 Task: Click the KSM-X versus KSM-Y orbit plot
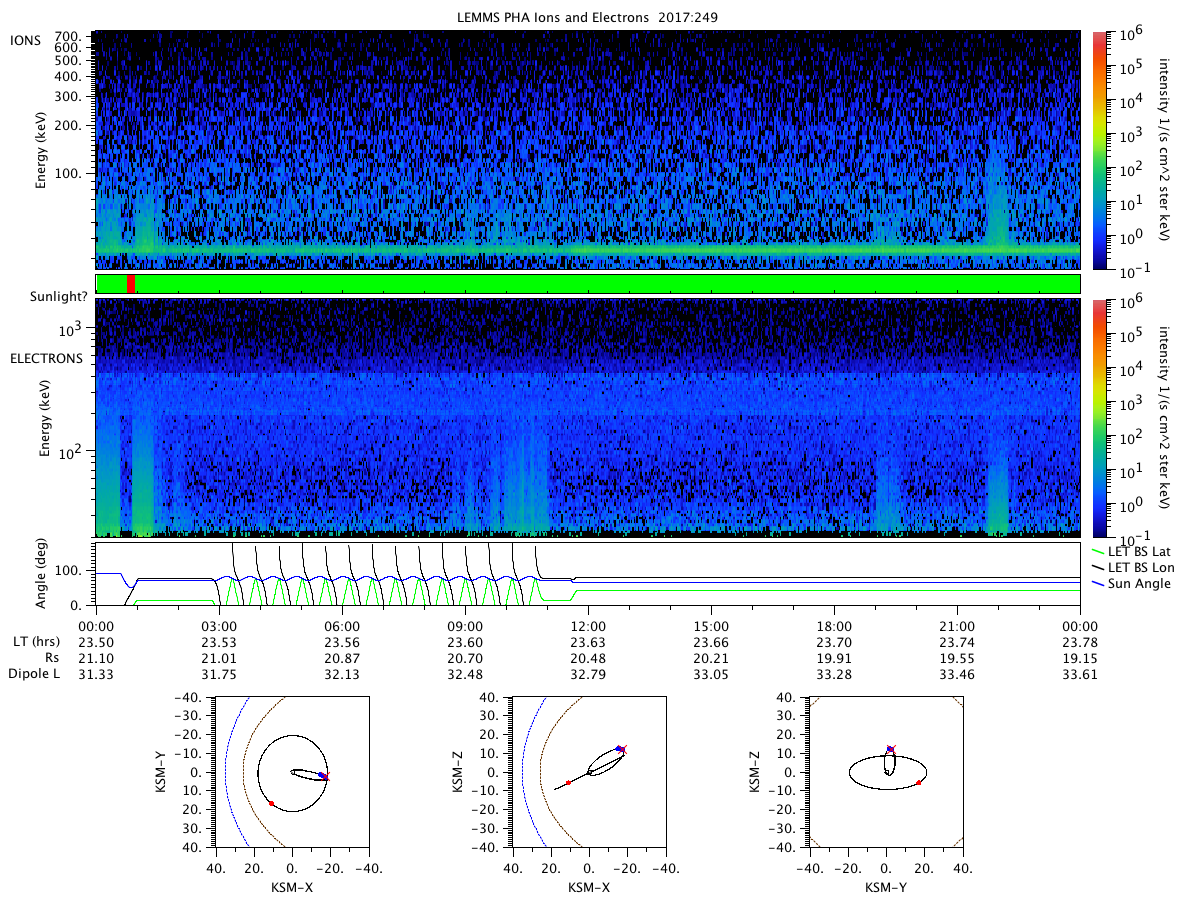(x=291, y=772)
